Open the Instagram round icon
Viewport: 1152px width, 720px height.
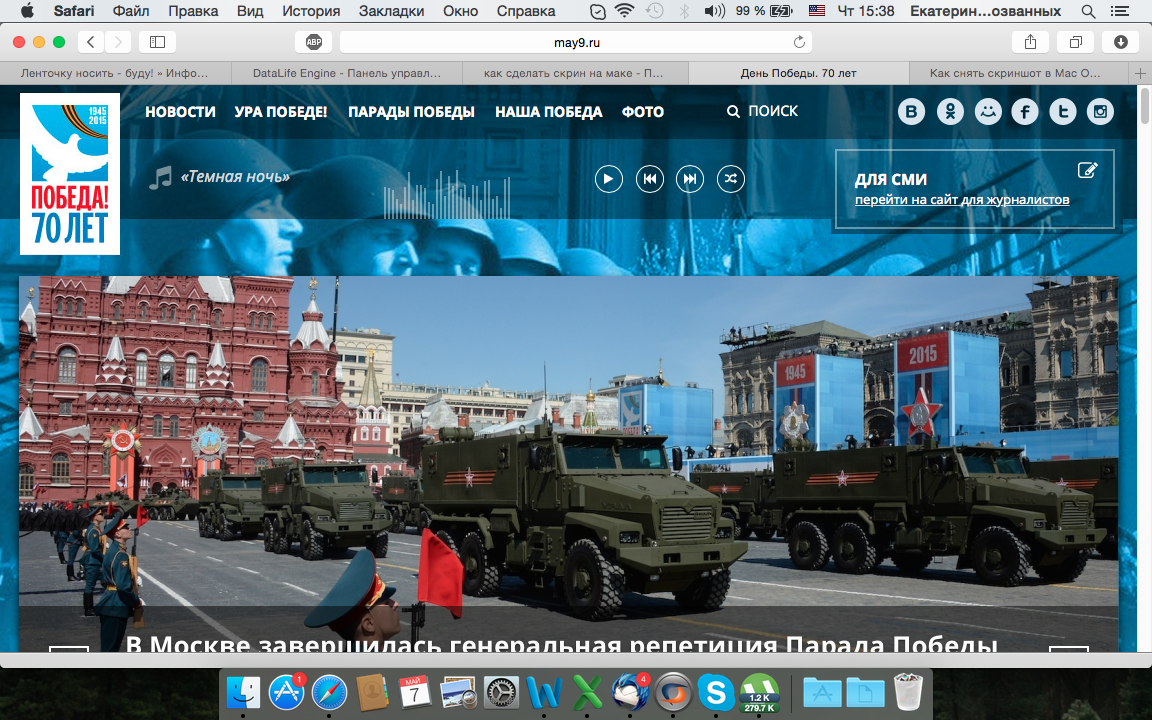tap(1101, 112)
